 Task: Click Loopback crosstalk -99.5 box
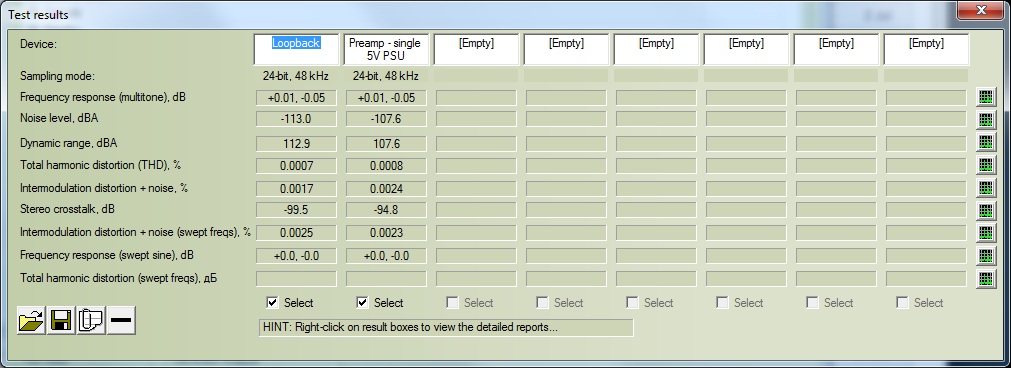click(297, 210)
